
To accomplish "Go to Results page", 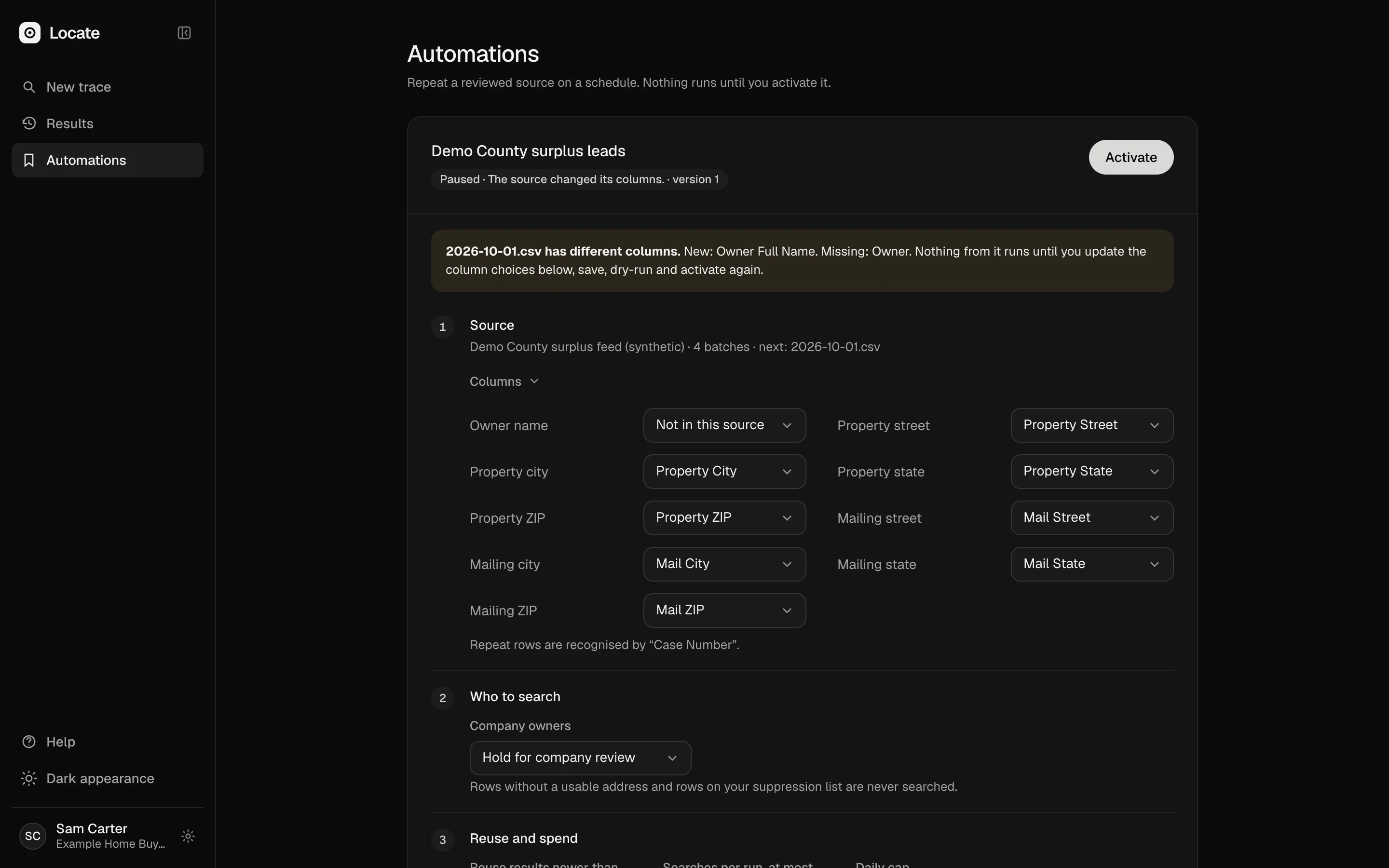I will pos(108,123).
